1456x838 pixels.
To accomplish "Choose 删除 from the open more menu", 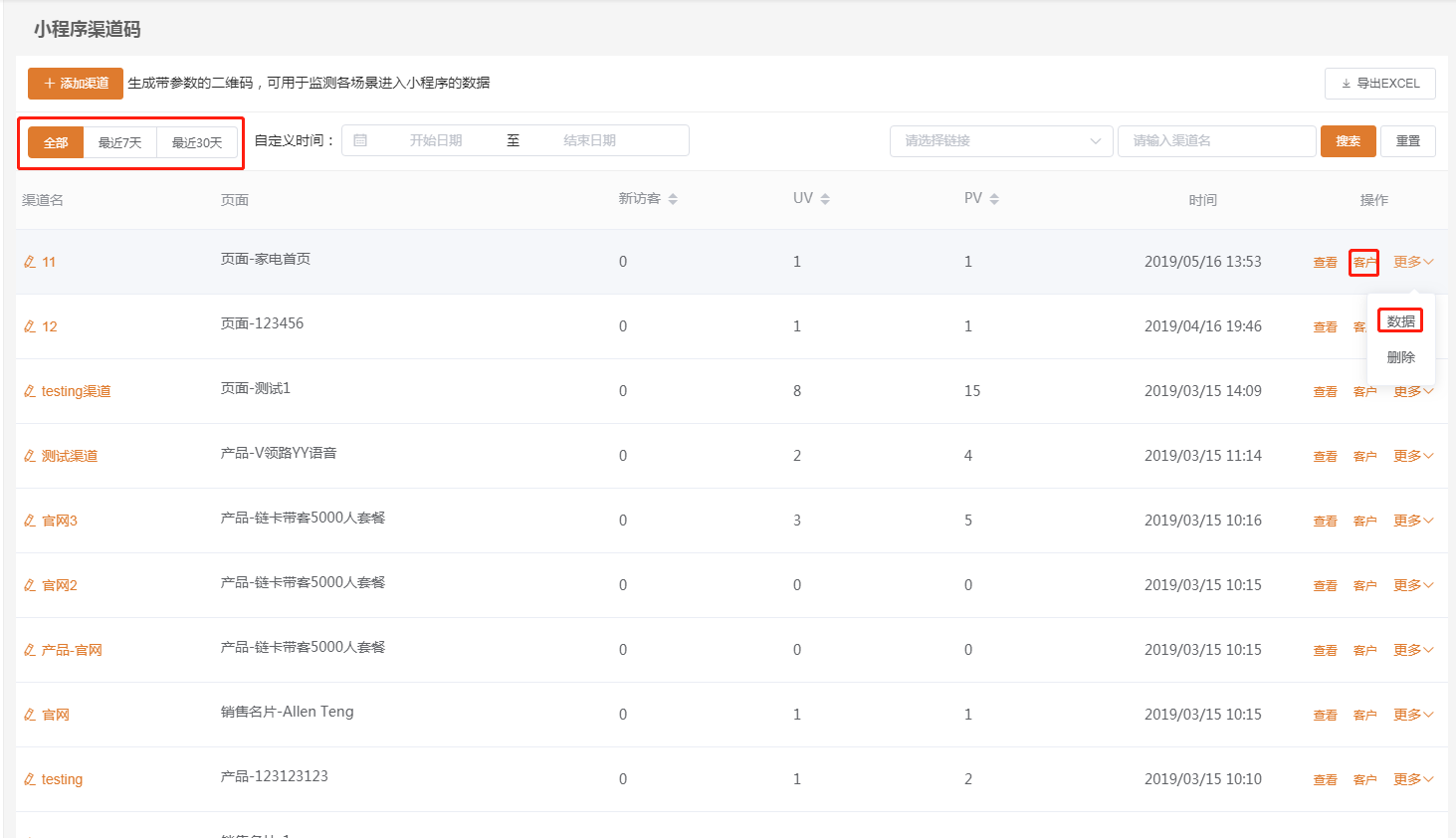I will point(1400,357).
